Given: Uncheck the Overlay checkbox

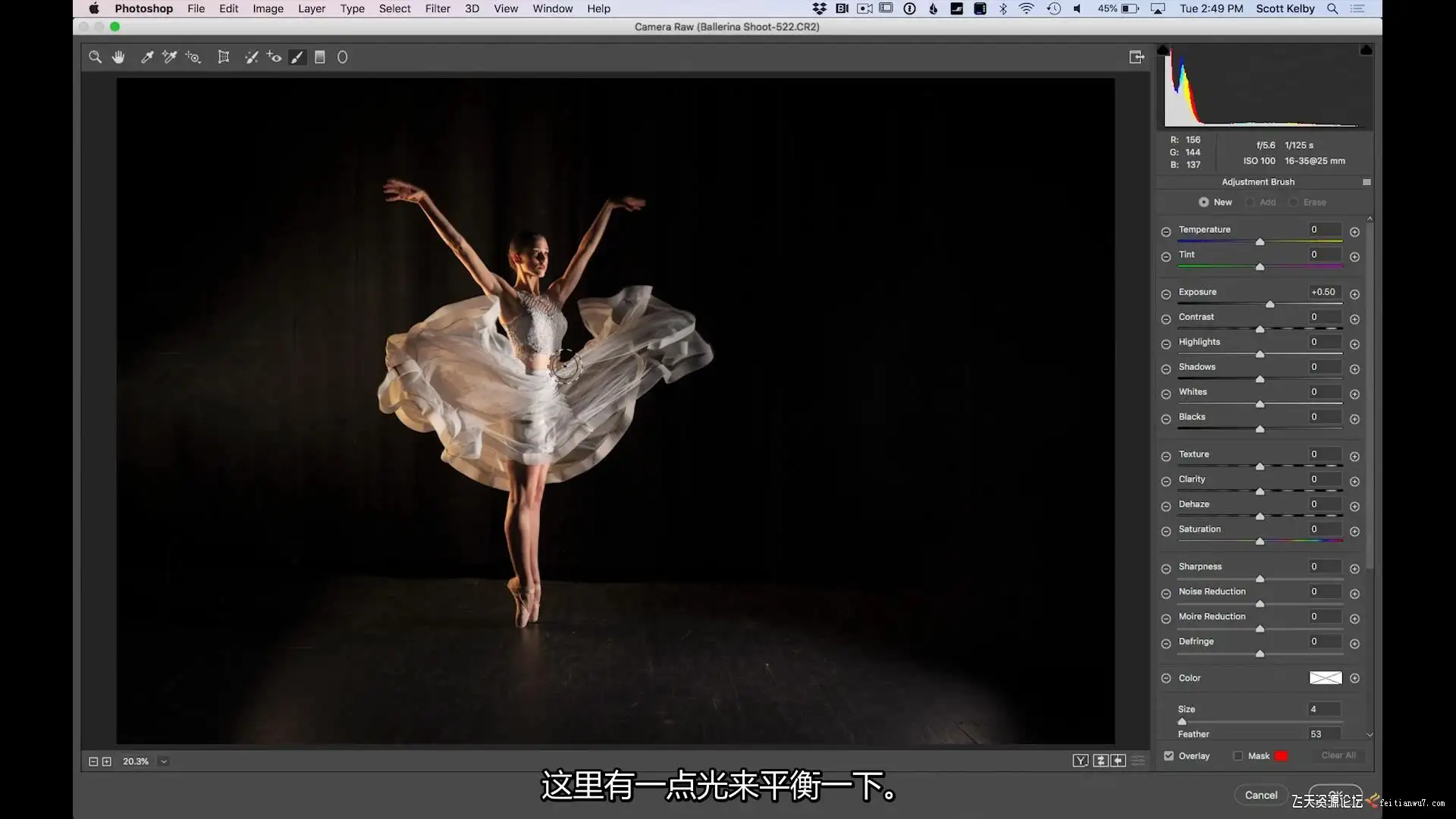Looking at the screenshot, I should coord(1169,756).
